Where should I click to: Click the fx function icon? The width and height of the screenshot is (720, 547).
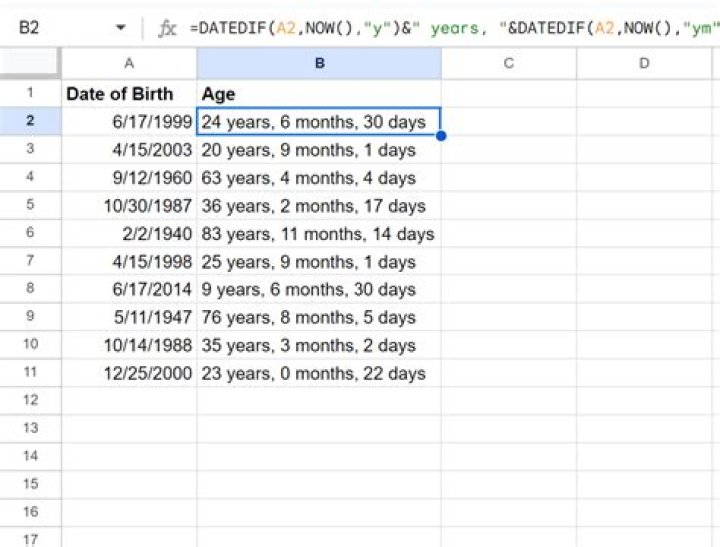(168, 28)
